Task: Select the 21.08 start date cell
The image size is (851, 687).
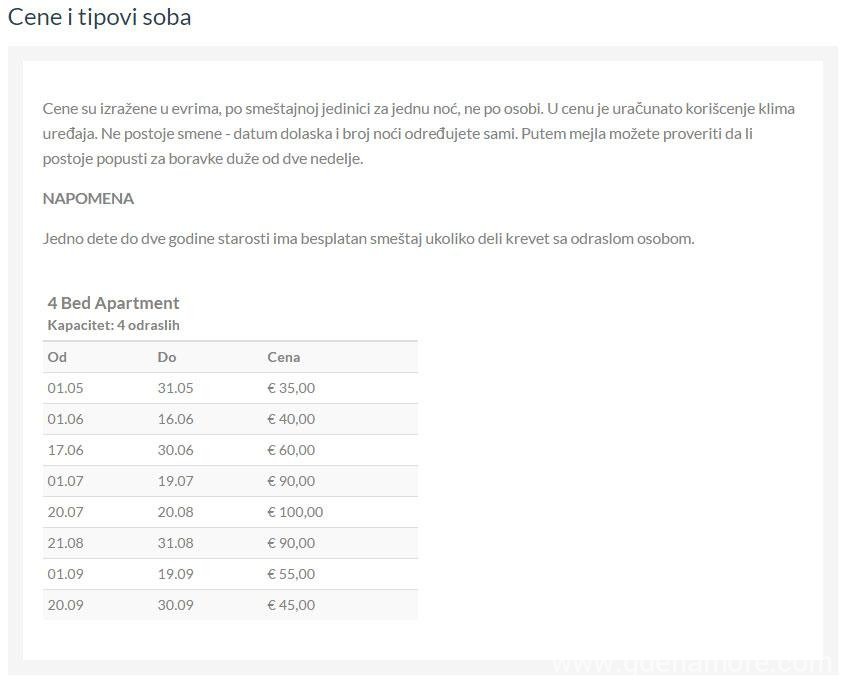Action: [65, 543]
